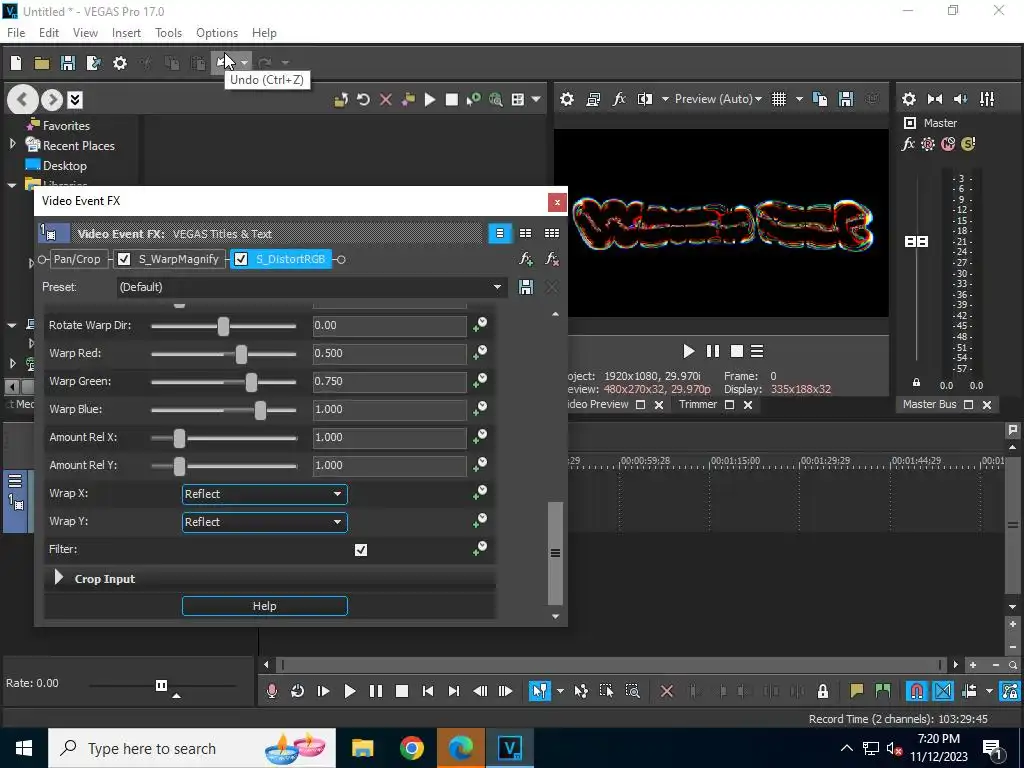This screenshot has width=1024, height=768.
Task: Open Video Output FX in preview toolbar
Action: tap(619, 99)
